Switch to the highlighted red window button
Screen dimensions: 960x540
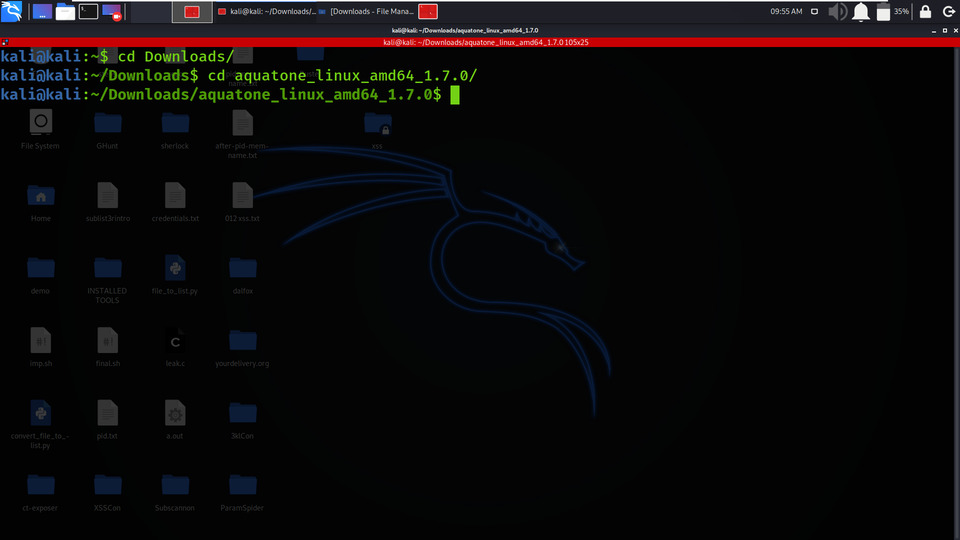(x=192, y=12)
